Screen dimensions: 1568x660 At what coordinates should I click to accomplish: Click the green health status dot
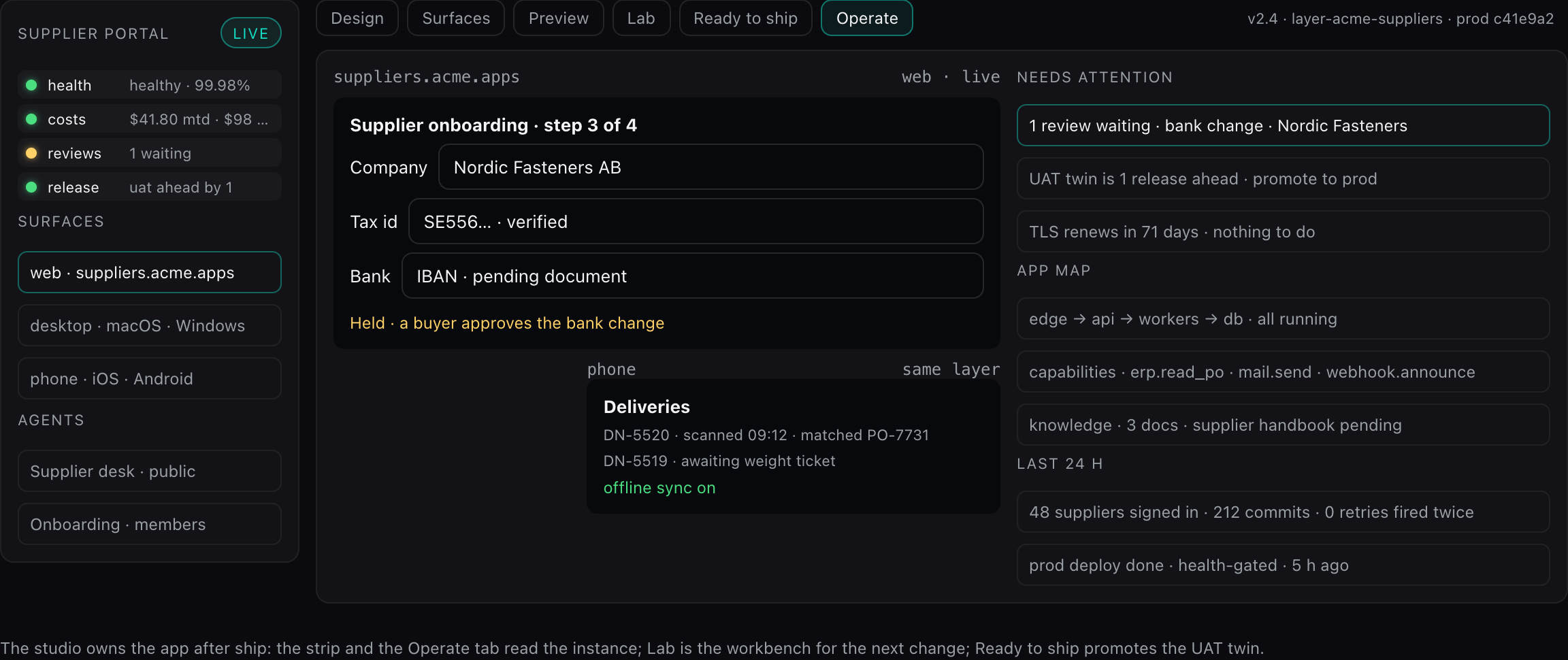[x=31, y=85]
